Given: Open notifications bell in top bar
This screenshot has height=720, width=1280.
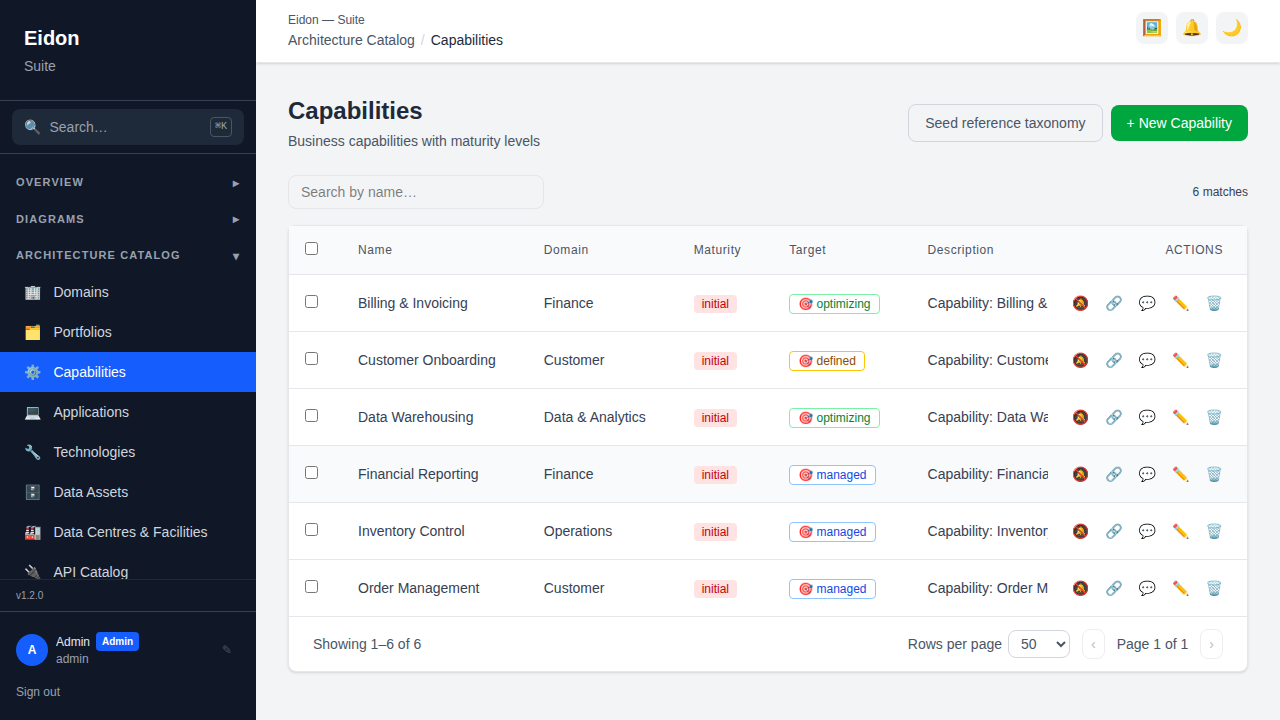Looking at the screenshot, I should (x=1192, y=28).
